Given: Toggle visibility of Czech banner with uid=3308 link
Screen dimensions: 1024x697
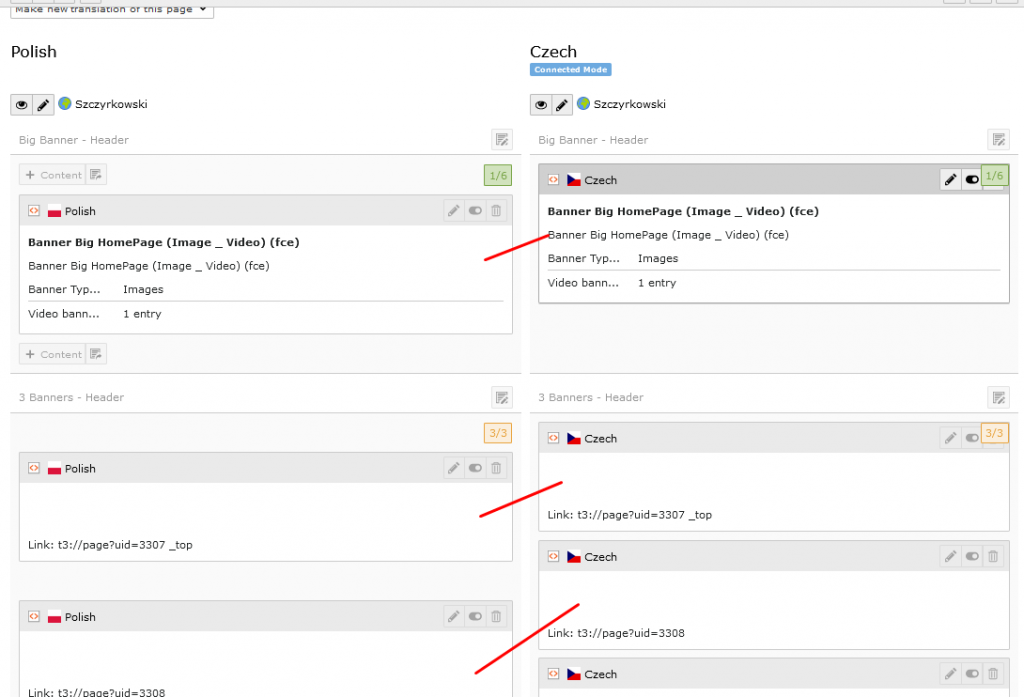Looking at the screenshot, I should 971,557.
